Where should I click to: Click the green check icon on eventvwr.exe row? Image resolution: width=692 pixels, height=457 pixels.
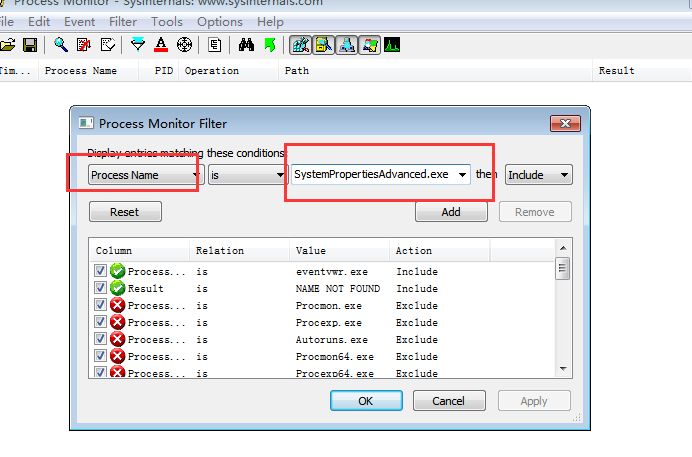[117, 271]
